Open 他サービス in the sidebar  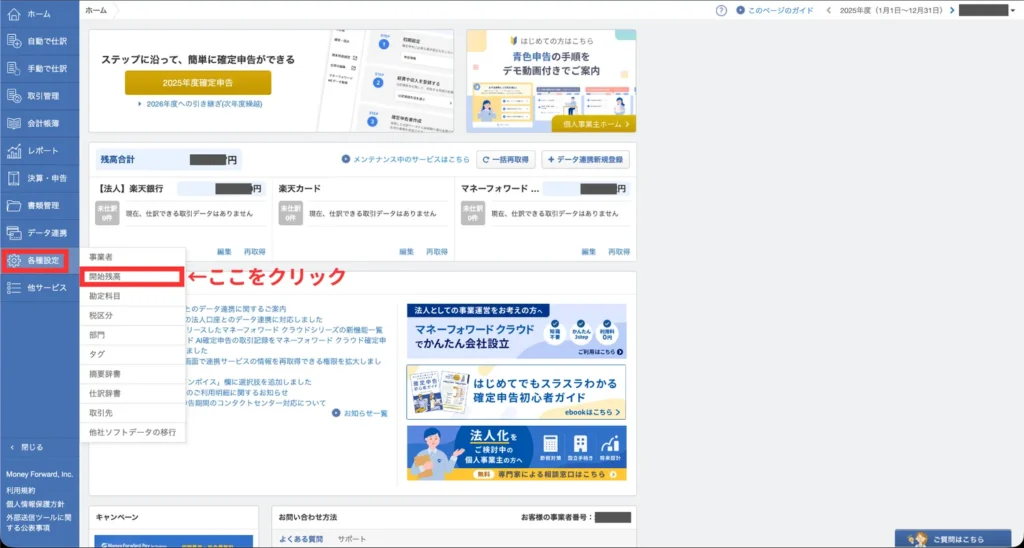click(39, 288)
